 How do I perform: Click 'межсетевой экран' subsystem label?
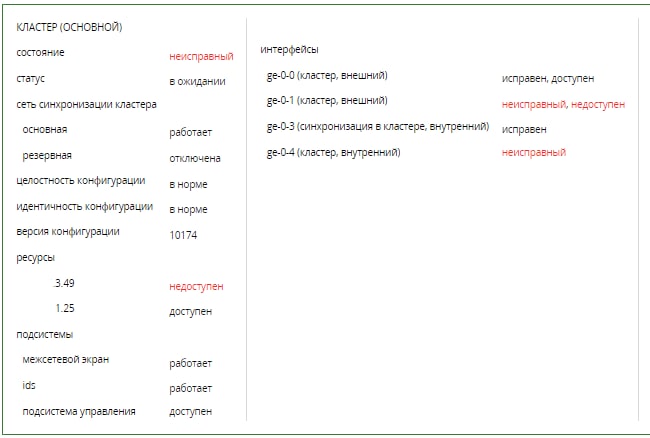(65, 360)
